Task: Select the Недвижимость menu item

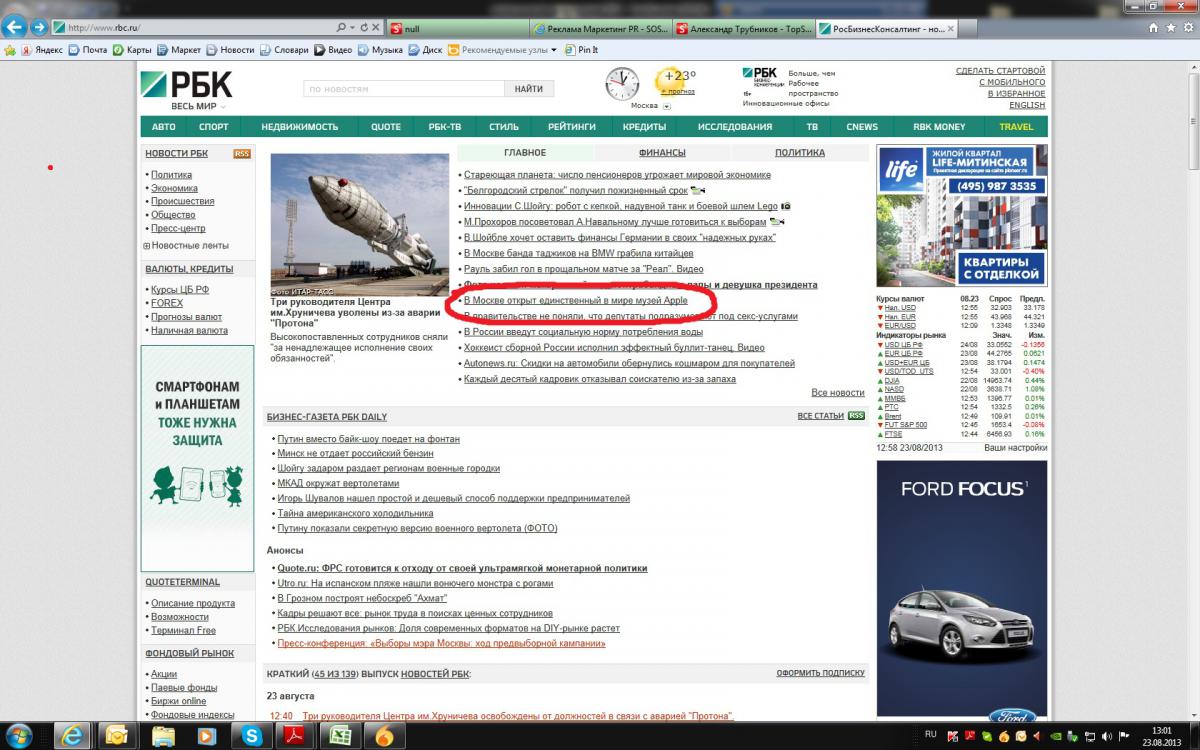Action: pyautogui.click(x=300, y=127)
